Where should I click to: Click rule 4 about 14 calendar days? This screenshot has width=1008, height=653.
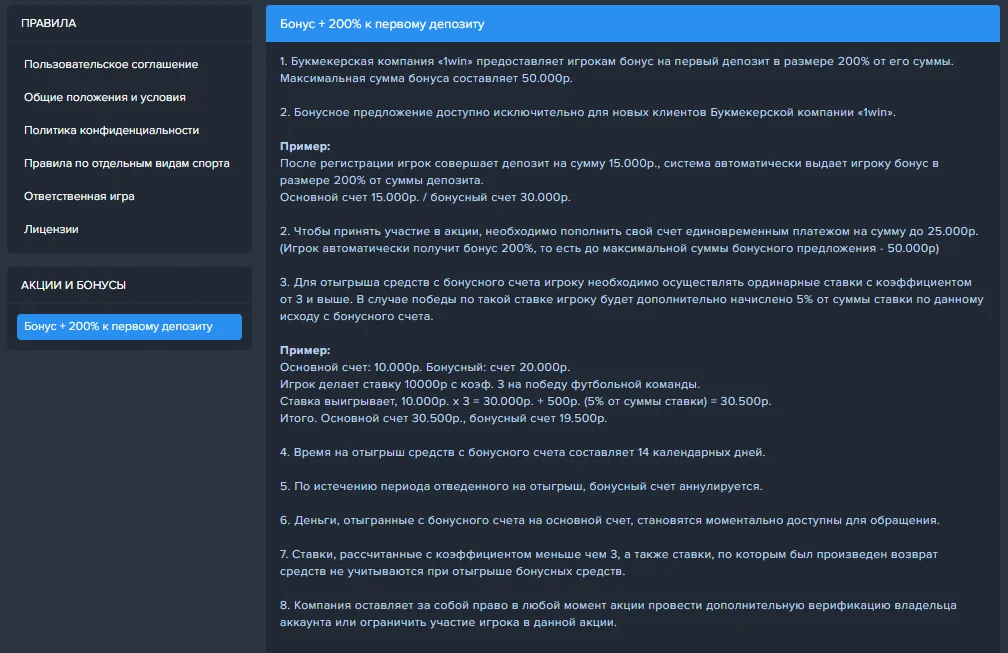[522, 452]
